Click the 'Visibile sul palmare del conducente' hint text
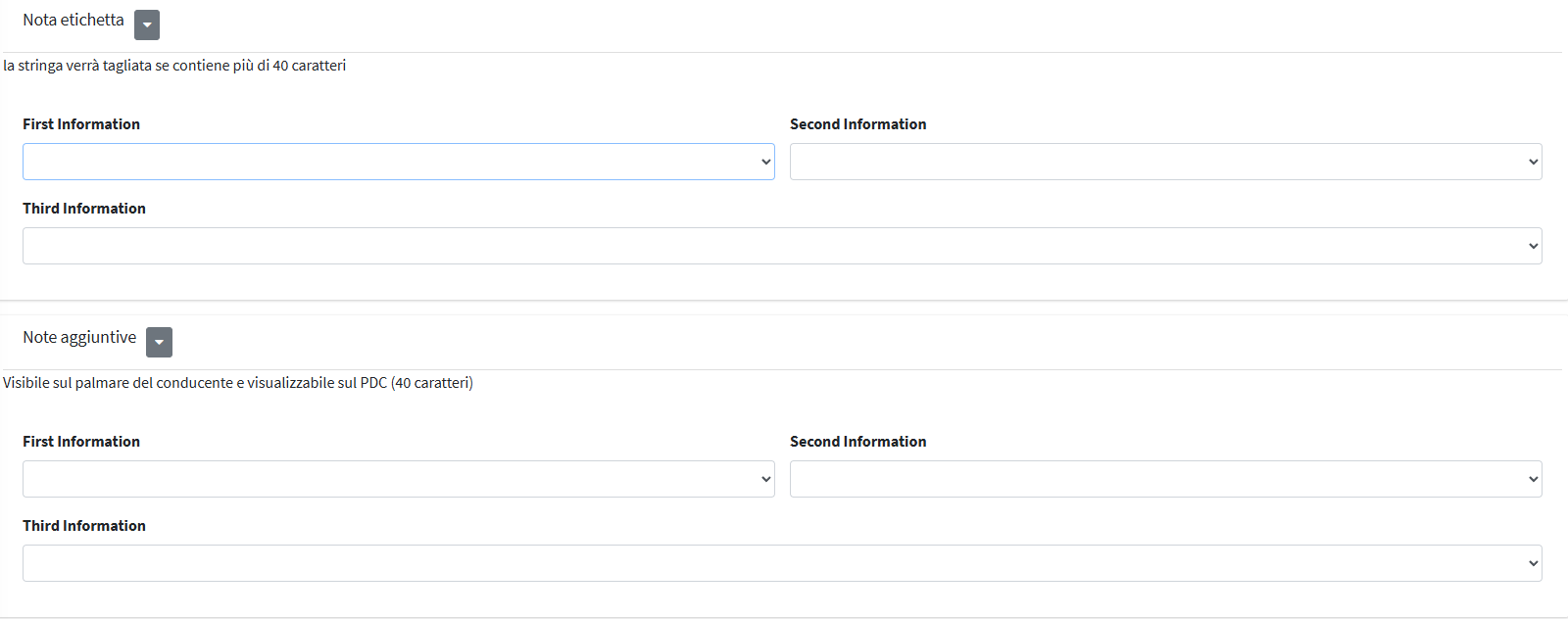 click(238, 383)
